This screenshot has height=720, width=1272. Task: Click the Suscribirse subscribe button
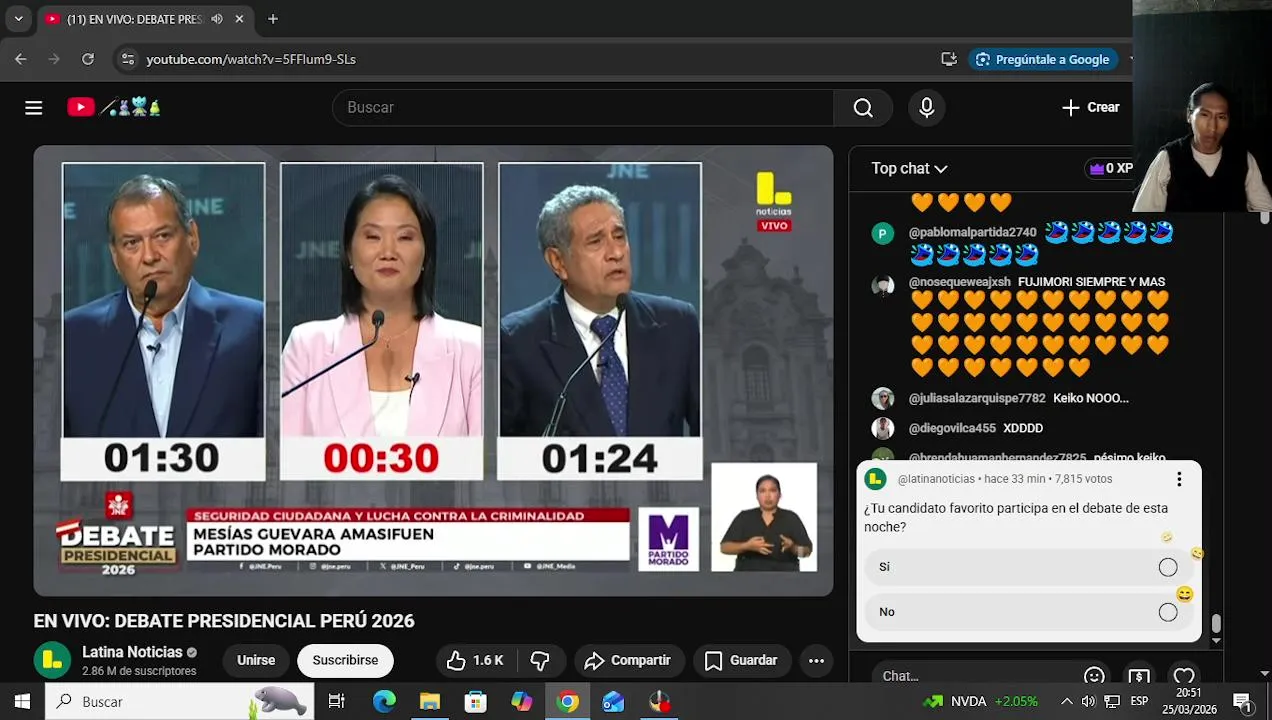(345, 660)
